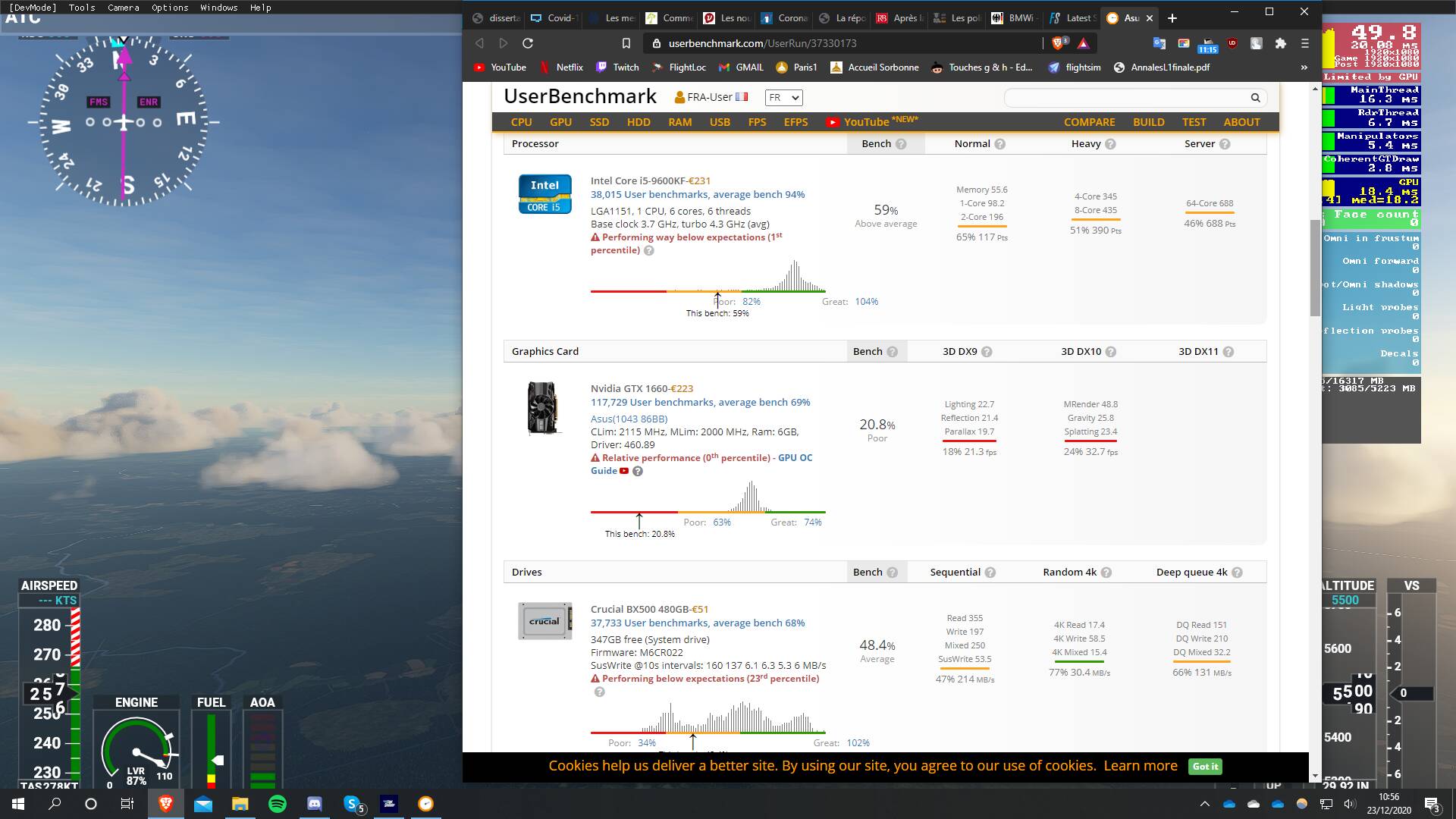1456x819 pixels.
Task: Open EFPS section in UserBenchmark nav
Action: tap(795, 122)
